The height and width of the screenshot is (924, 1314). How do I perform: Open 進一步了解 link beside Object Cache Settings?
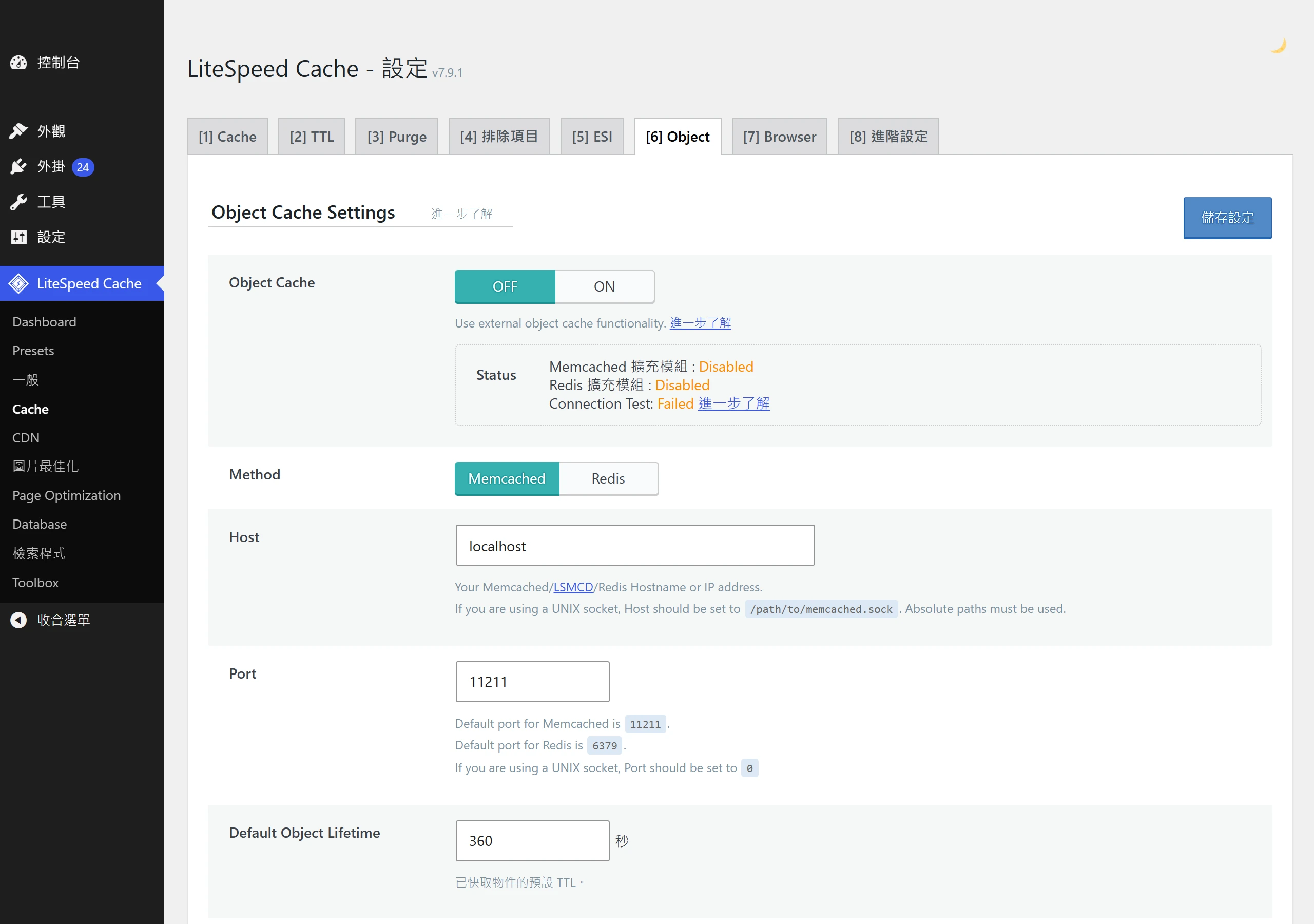[x=462, y=214]
